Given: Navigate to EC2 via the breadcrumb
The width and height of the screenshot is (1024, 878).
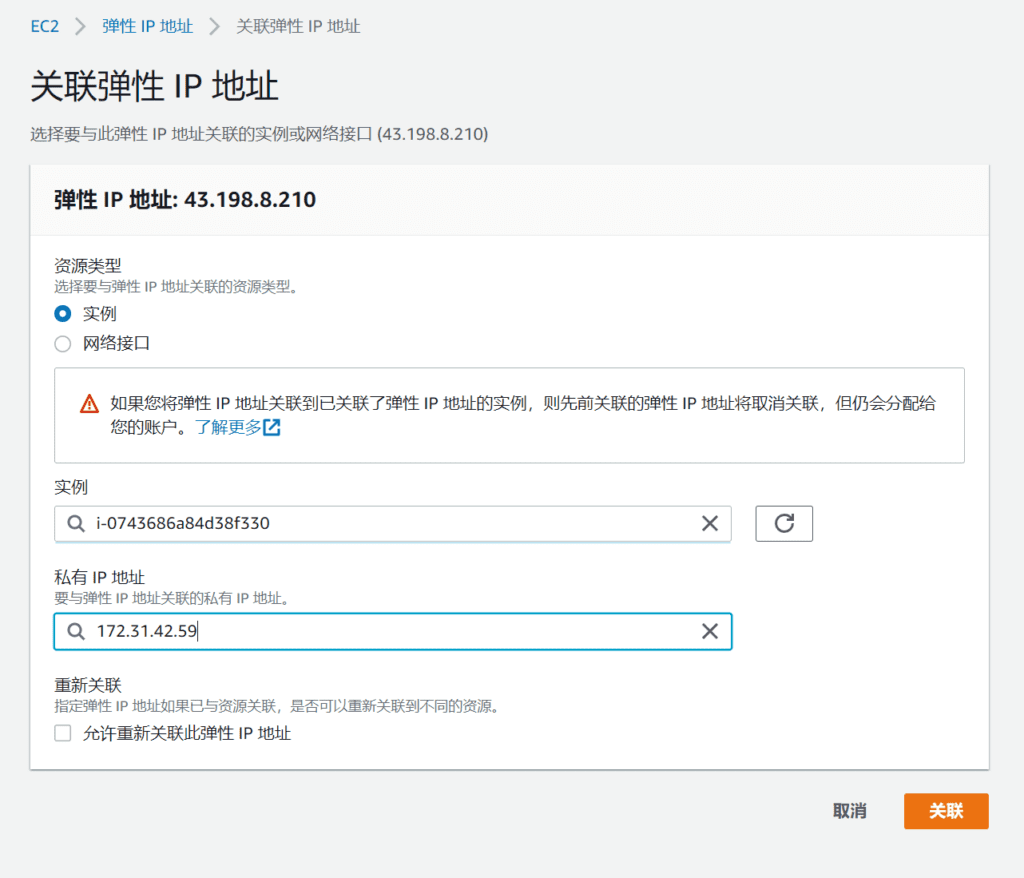Looking at the screenshot, I should coord(44,26).
